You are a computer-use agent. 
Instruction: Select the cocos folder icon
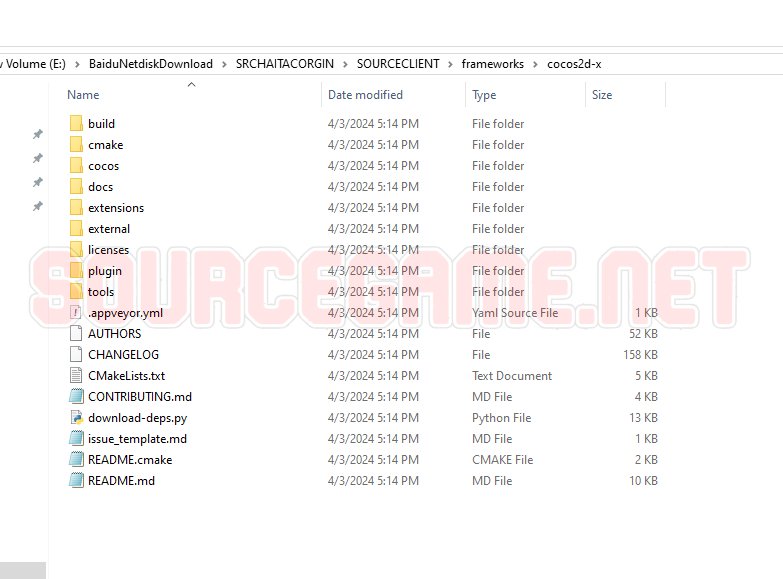click(x=76, y=166)
